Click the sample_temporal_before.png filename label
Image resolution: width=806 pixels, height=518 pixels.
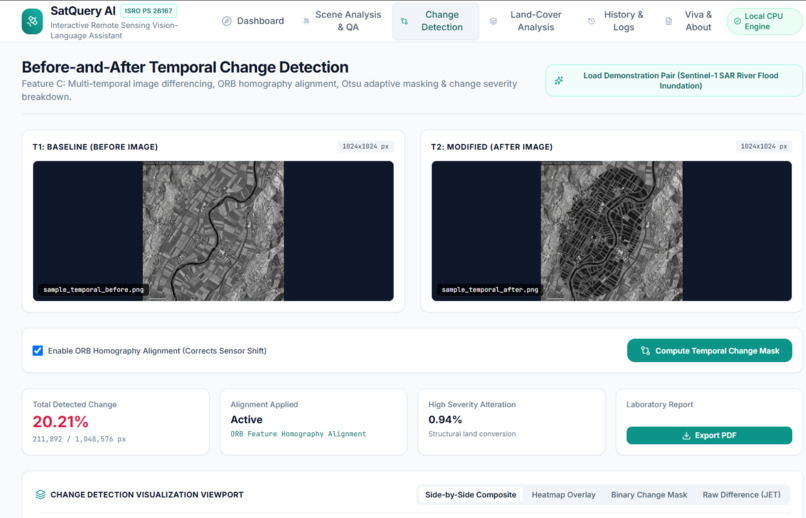[x=94, y=290]
